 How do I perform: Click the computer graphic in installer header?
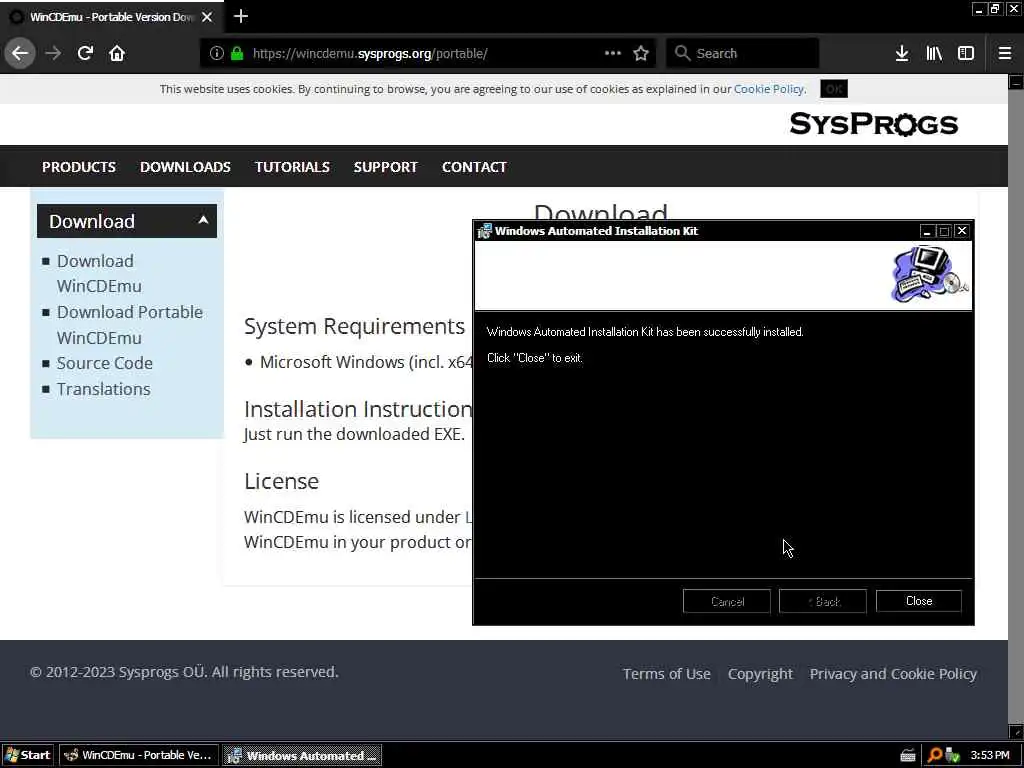click(x=929, y=273)
